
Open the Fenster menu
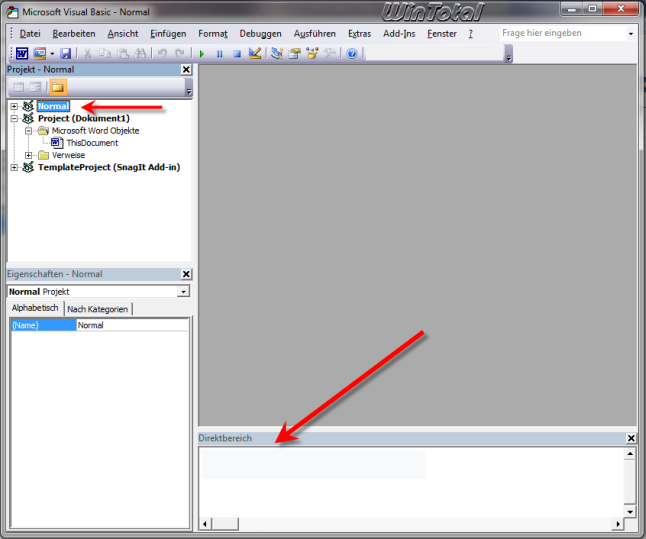point(442,34)
